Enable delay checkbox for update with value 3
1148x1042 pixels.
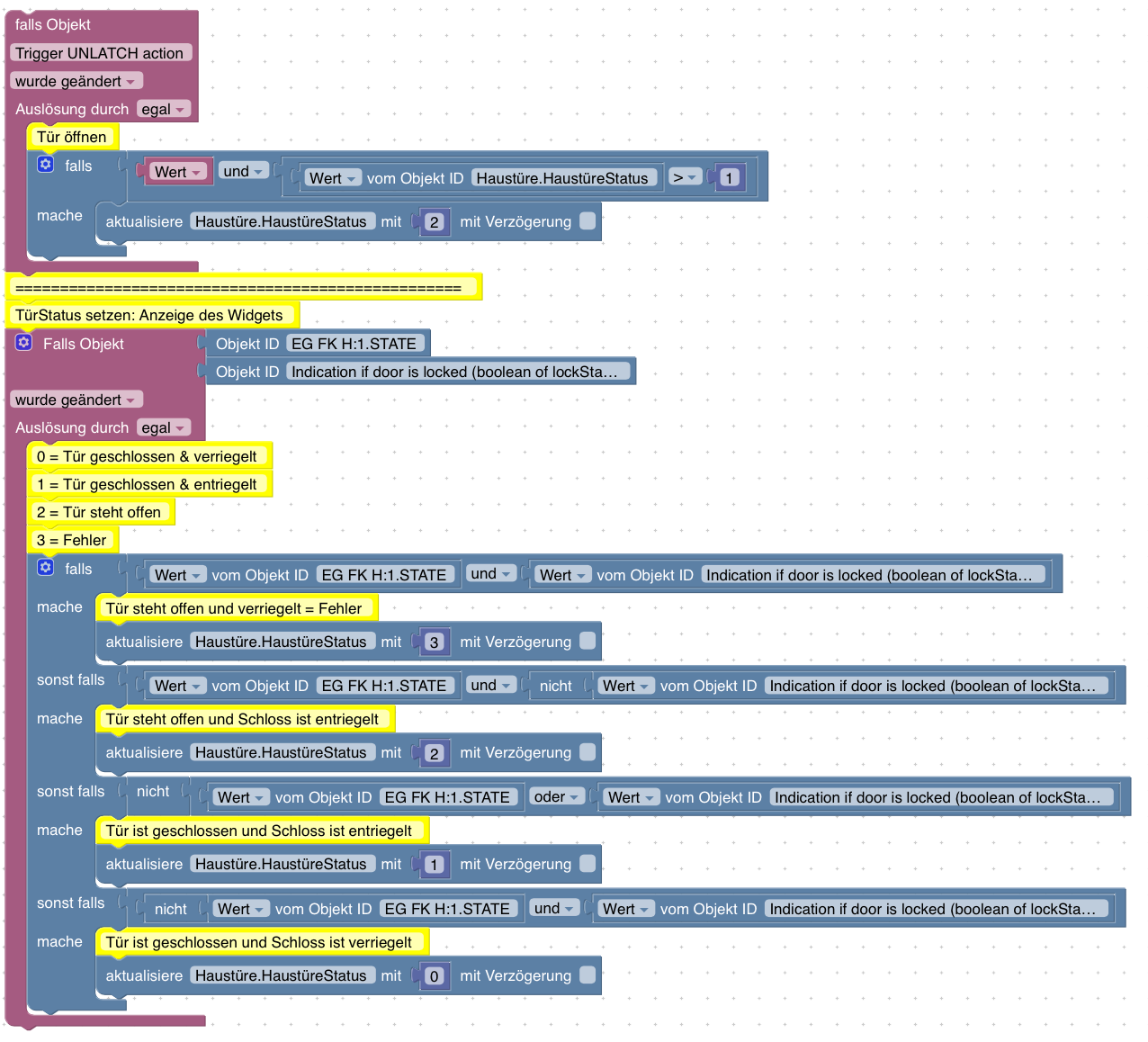click(587, 641)
